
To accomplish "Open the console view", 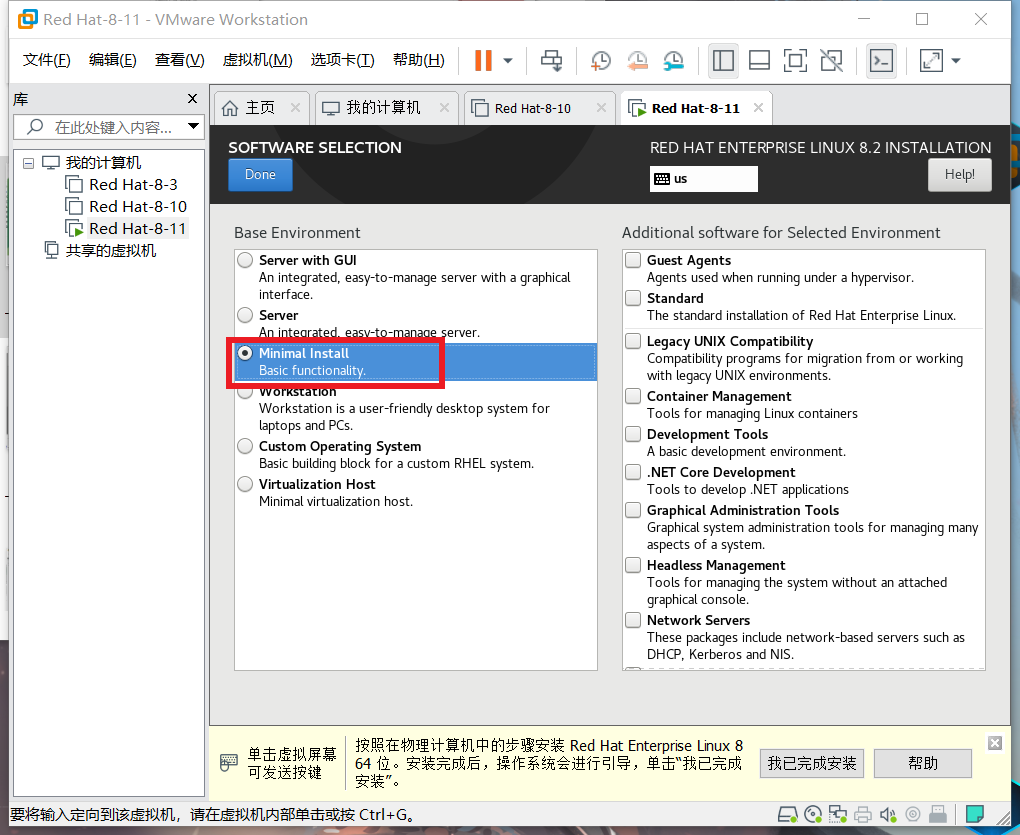I will tap(881, 60).
